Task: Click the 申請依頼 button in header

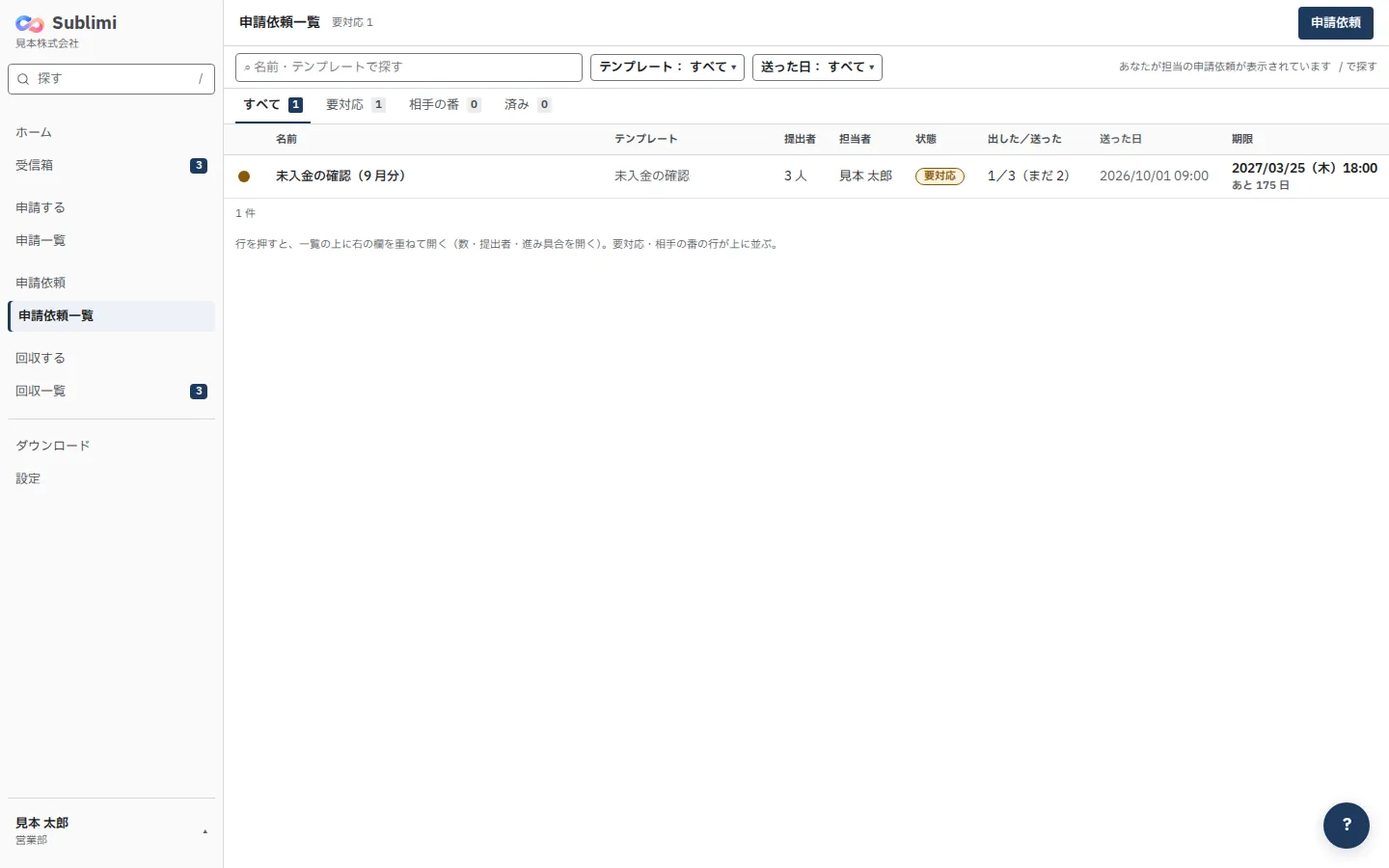Action: [x=1336, y=23]
